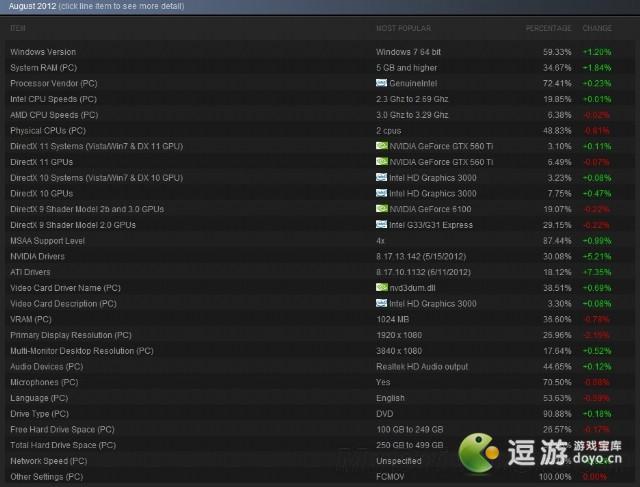Screen dimensions: 640x487
Task: Click 'FCMOV' value in Other Settings
Action: click(390, 477)
